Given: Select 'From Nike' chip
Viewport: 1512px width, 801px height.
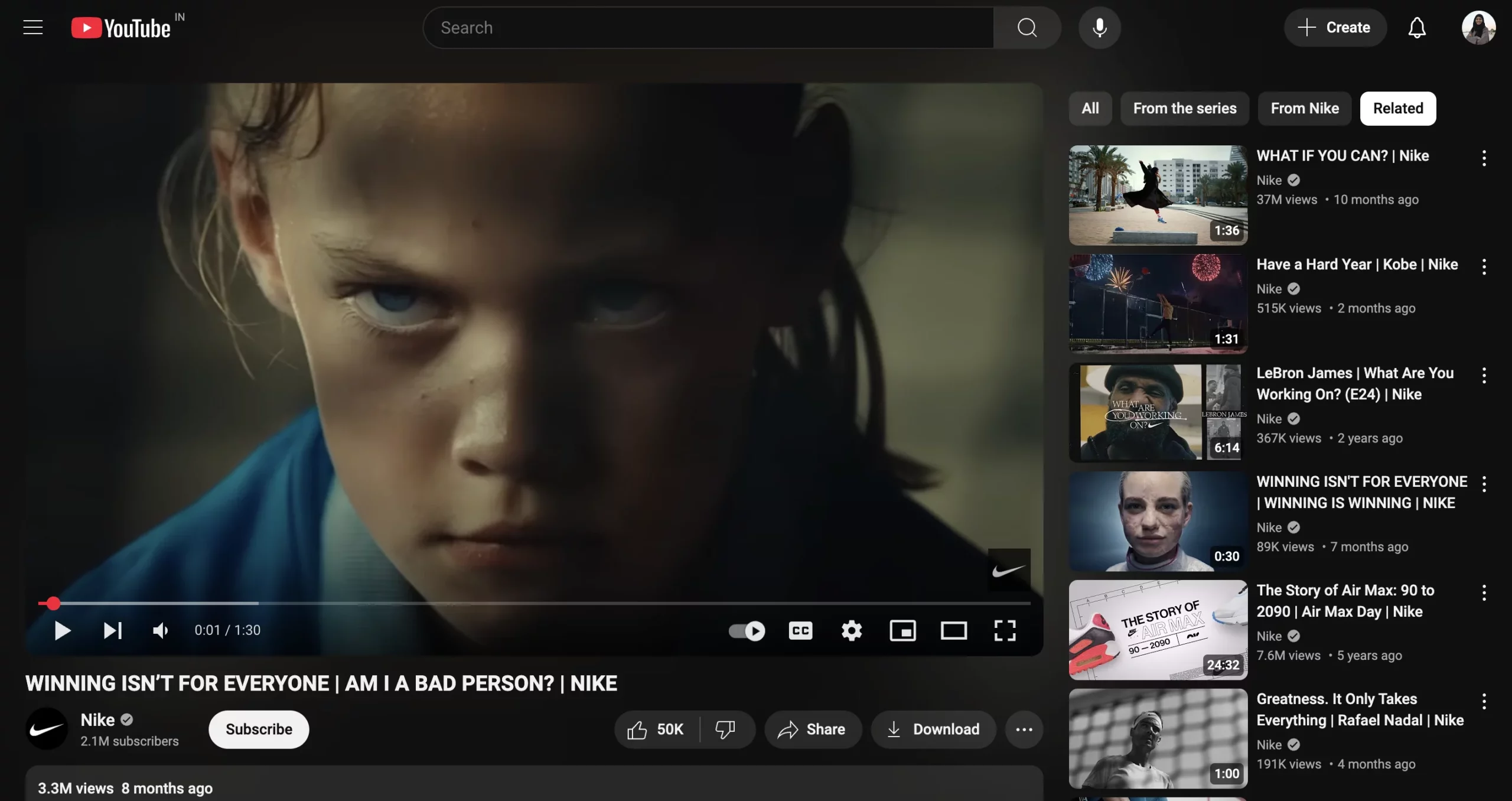Looking at the screenshot, I should point(1305,109).
